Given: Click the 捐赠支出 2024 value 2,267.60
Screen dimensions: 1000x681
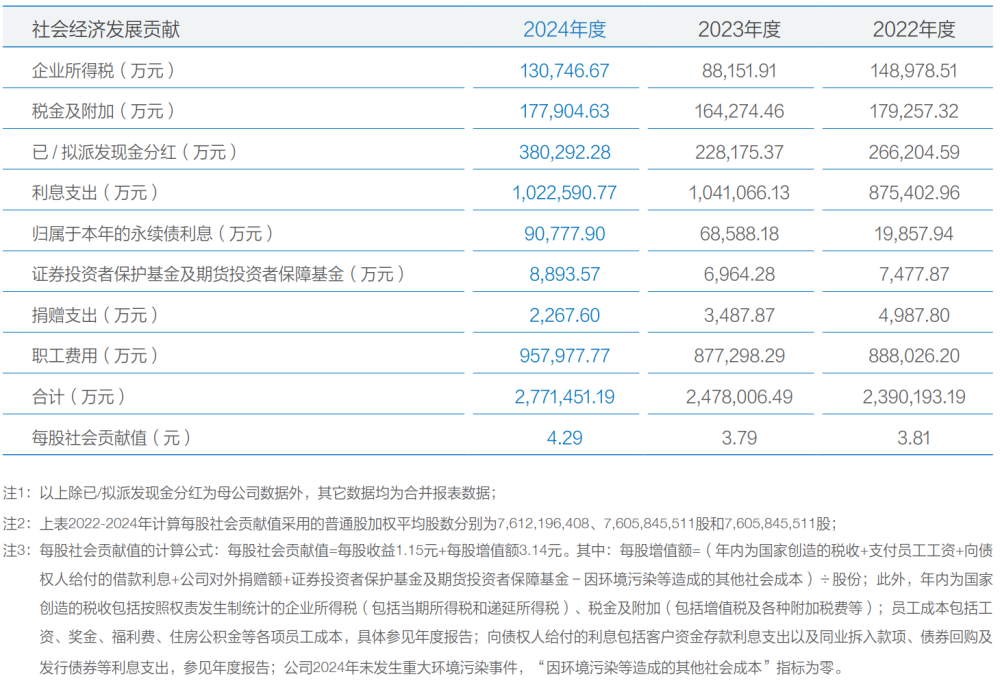Looking at the screenshot, I should tap(564, 315).
